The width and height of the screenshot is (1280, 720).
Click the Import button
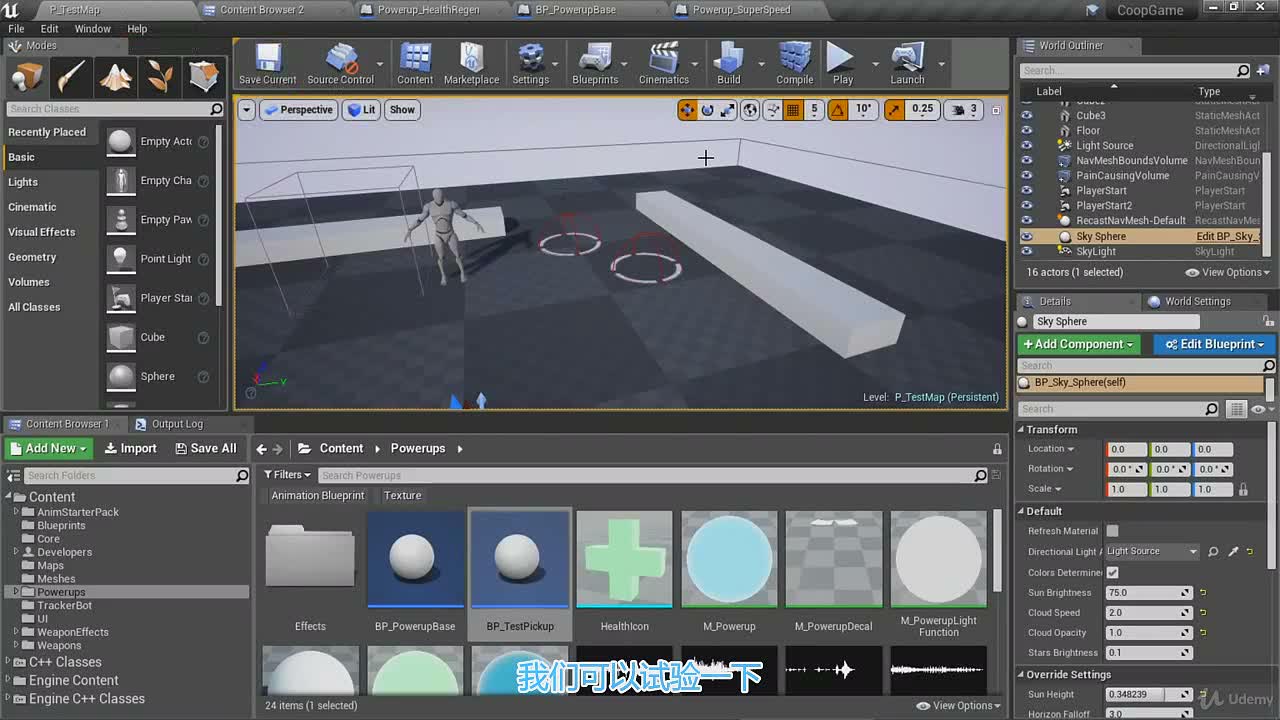131,449
